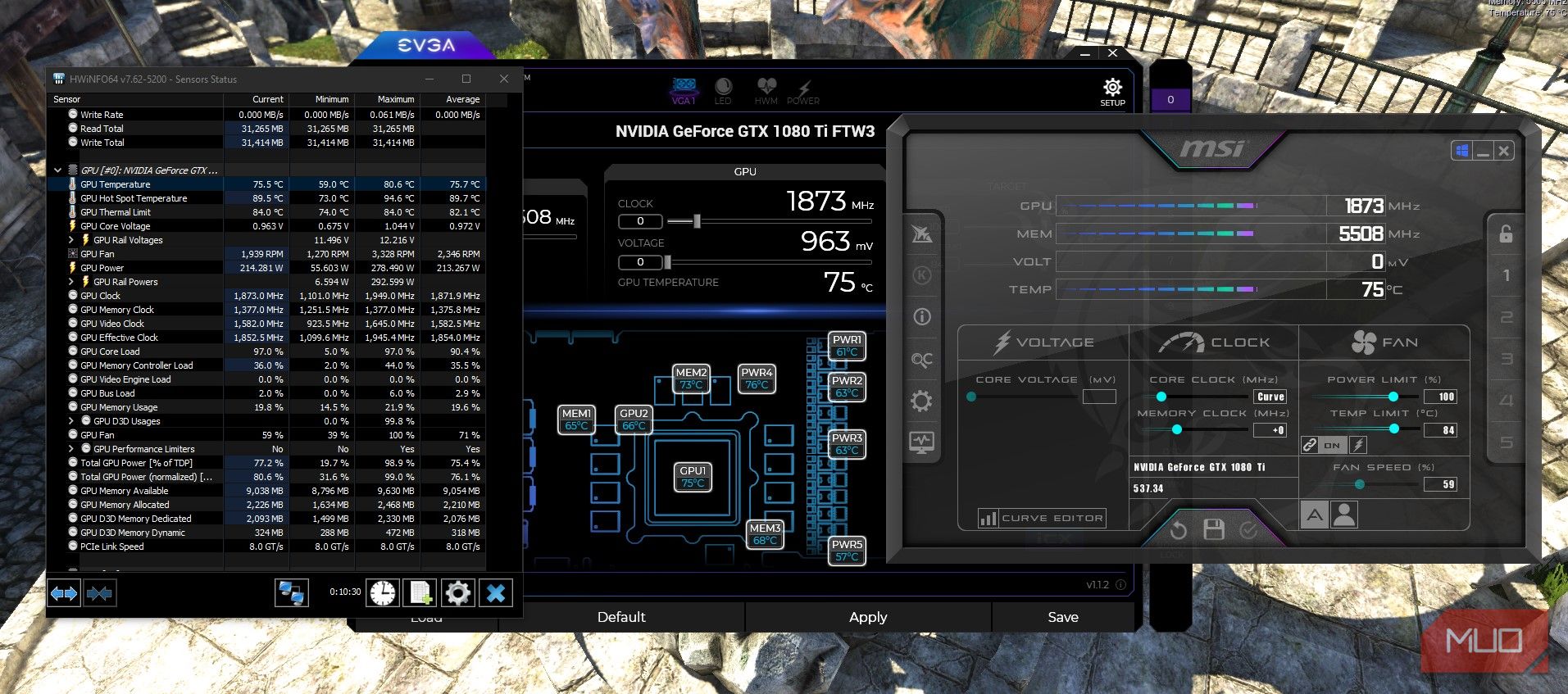Screen dimensions: 1568x694
Task: Click the Fan Speed percentage input field
Action: tap(1440, 484)
